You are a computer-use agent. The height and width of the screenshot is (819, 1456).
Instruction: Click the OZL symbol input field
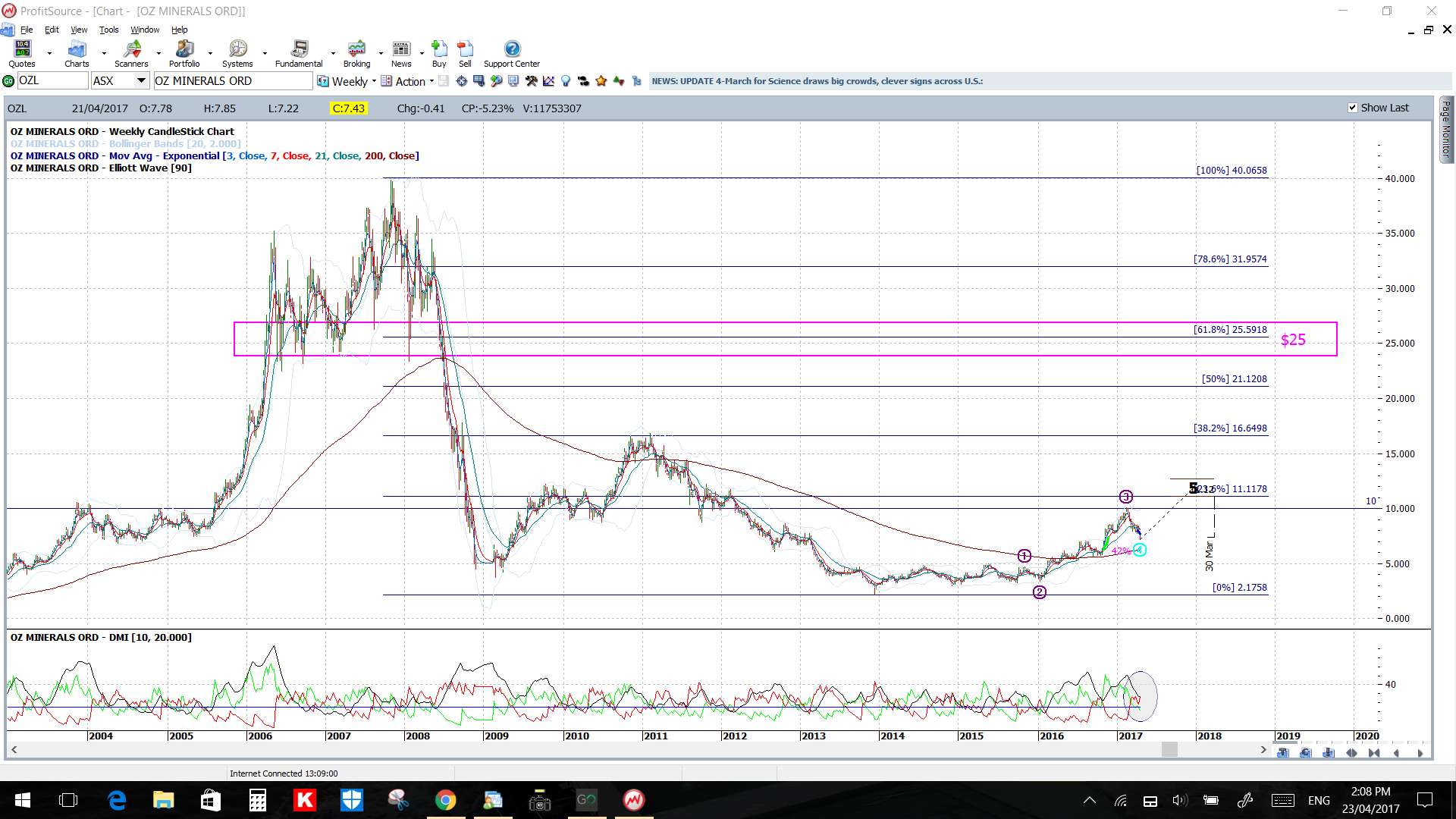pos(52,80)
